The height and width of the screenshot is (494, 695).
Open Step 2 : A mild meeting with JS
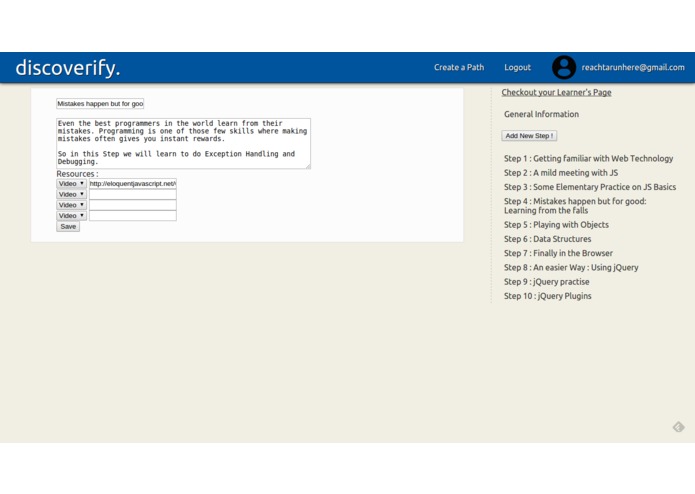click(561, 173)
